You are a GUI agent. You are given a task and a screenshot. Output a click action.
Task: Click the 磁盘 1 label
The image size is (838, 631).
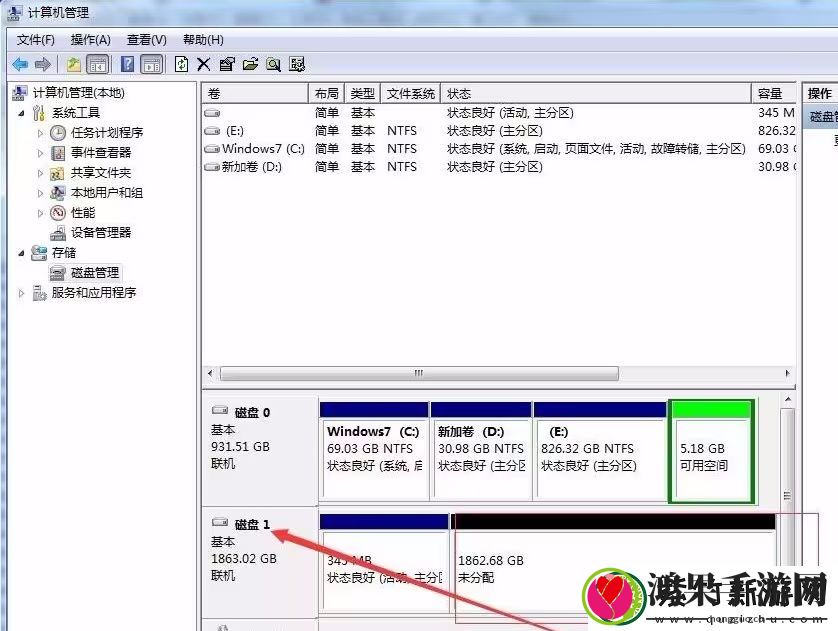252,525
